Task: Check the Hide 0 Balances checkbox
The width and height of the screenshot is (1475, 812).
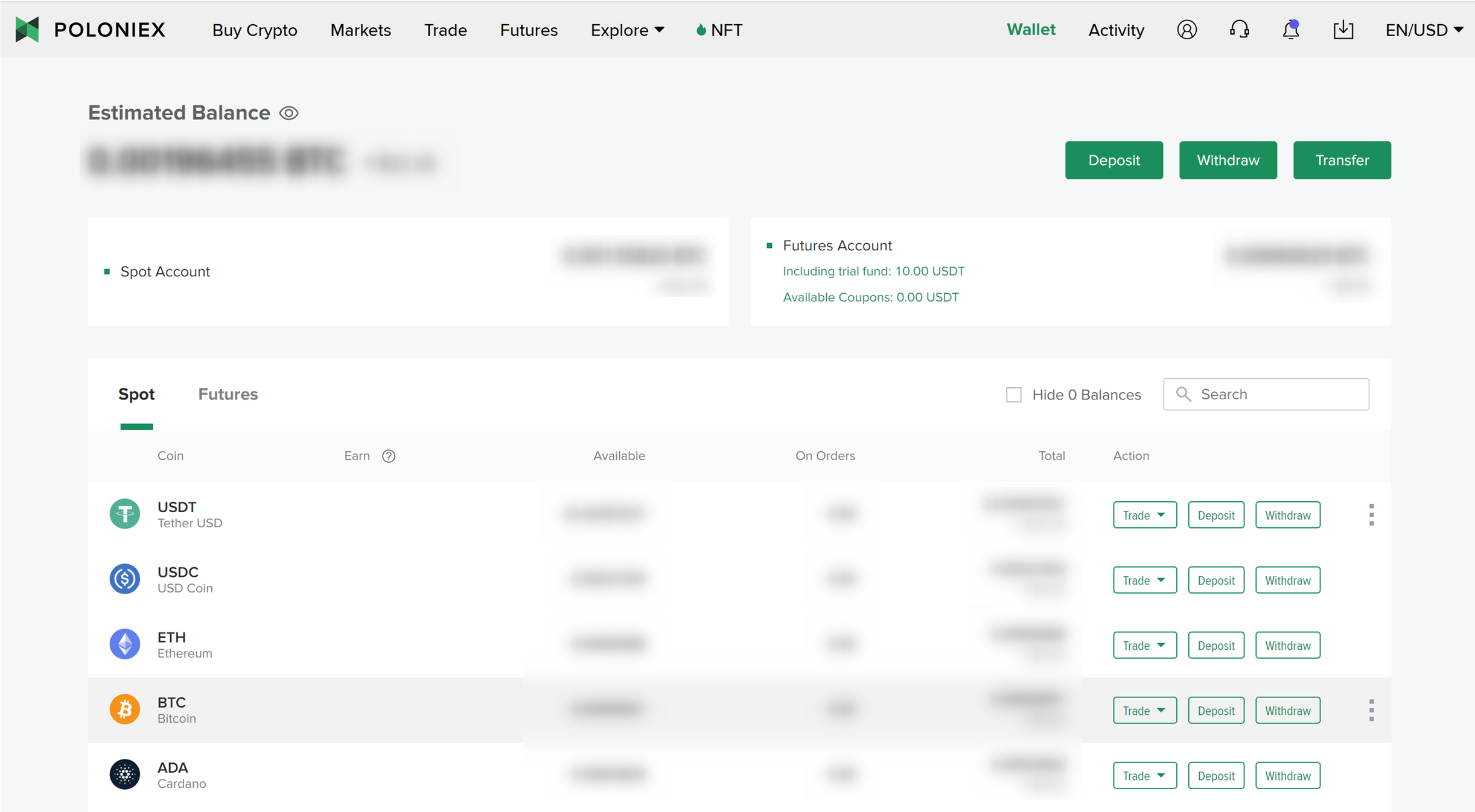Action: coord(1014,395)
